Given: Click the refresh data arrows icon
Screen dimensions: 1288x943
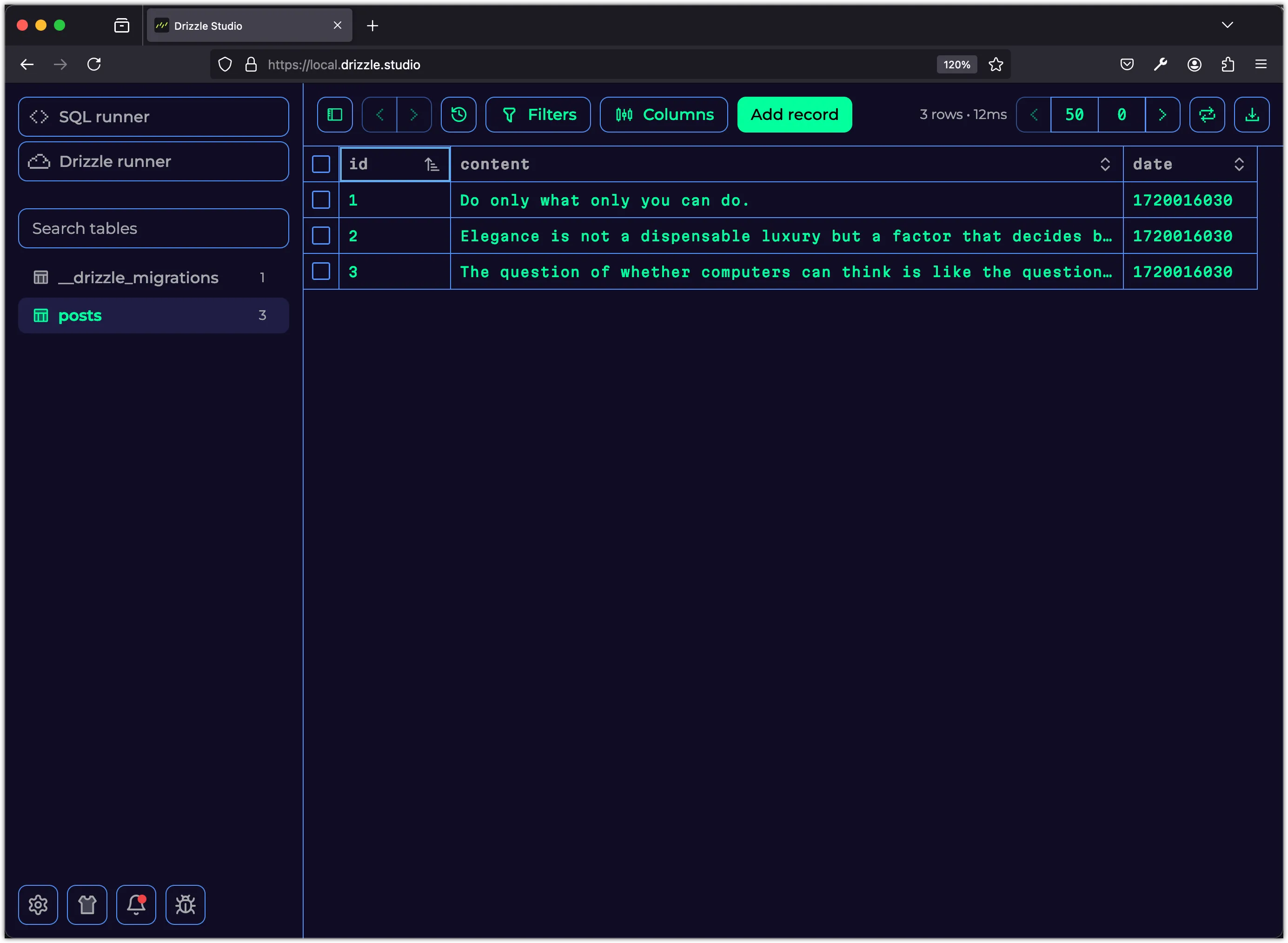Looking at the screenshot, I should coord(1207,115).
